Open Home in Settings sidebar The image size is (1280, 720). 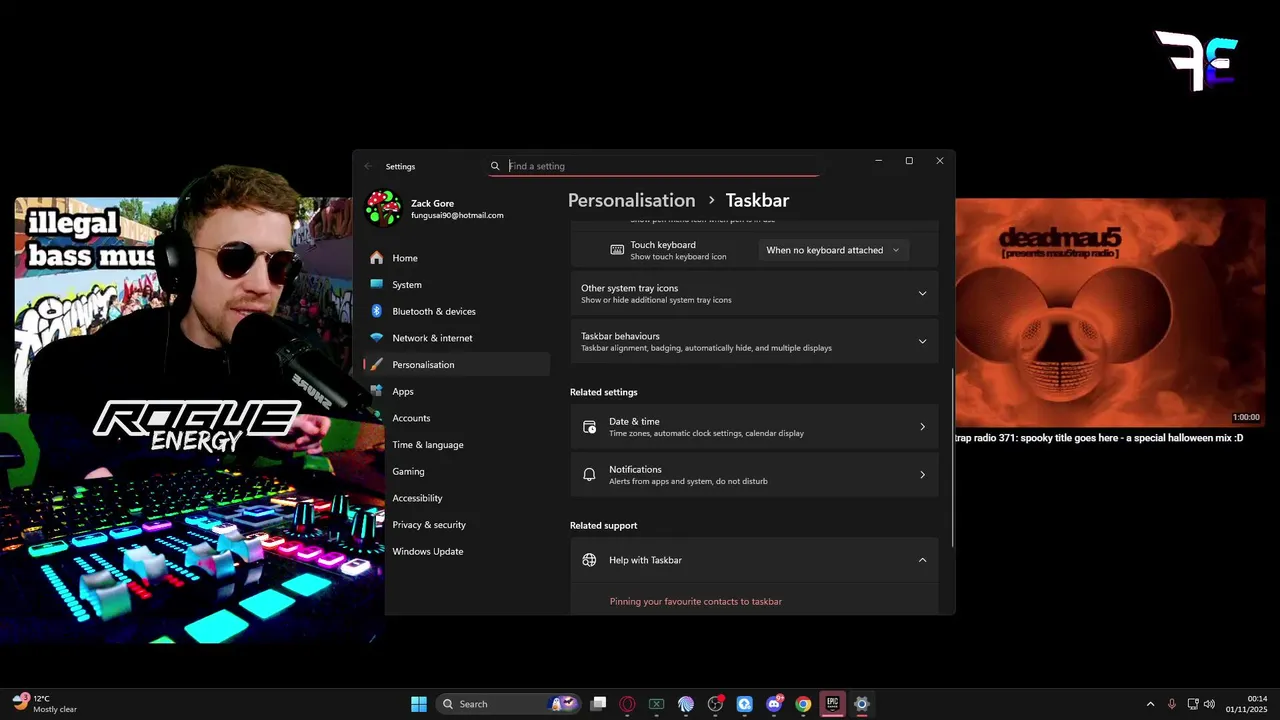coord(457,258)
